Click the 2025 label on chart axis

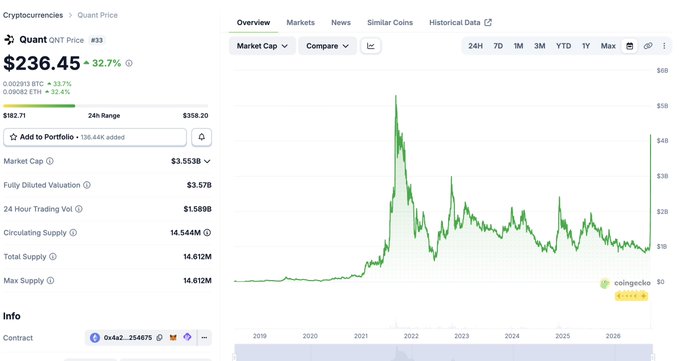click(563, 336)
